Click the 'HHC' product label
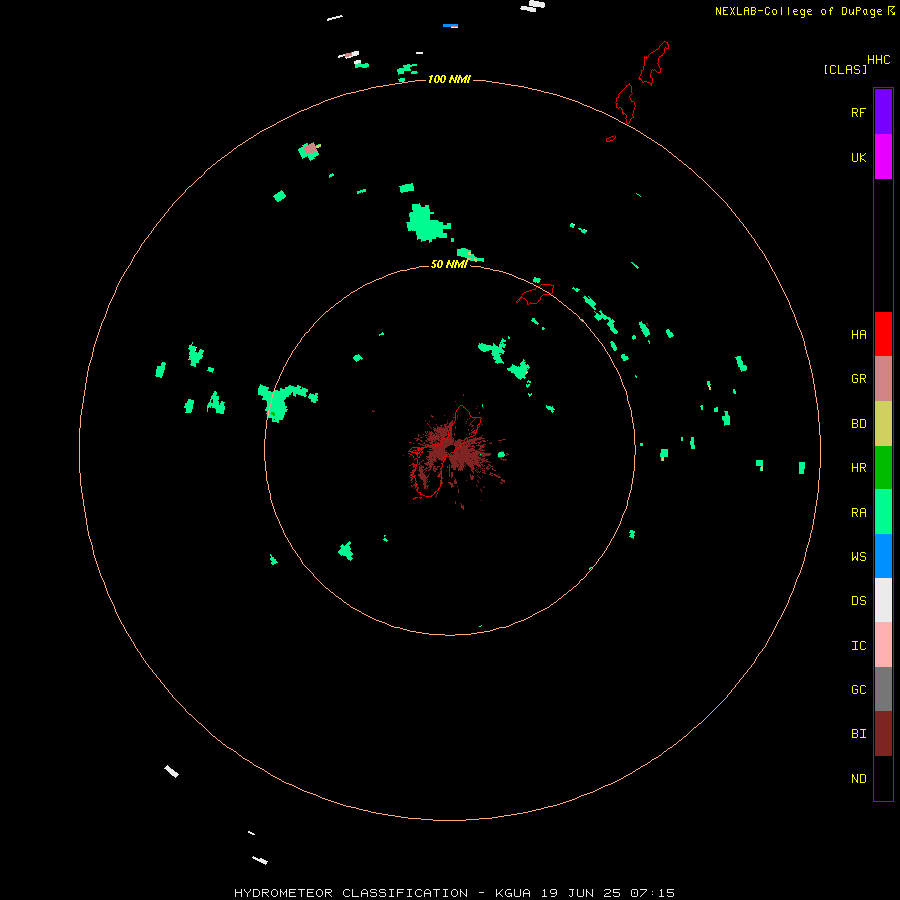 879,60
